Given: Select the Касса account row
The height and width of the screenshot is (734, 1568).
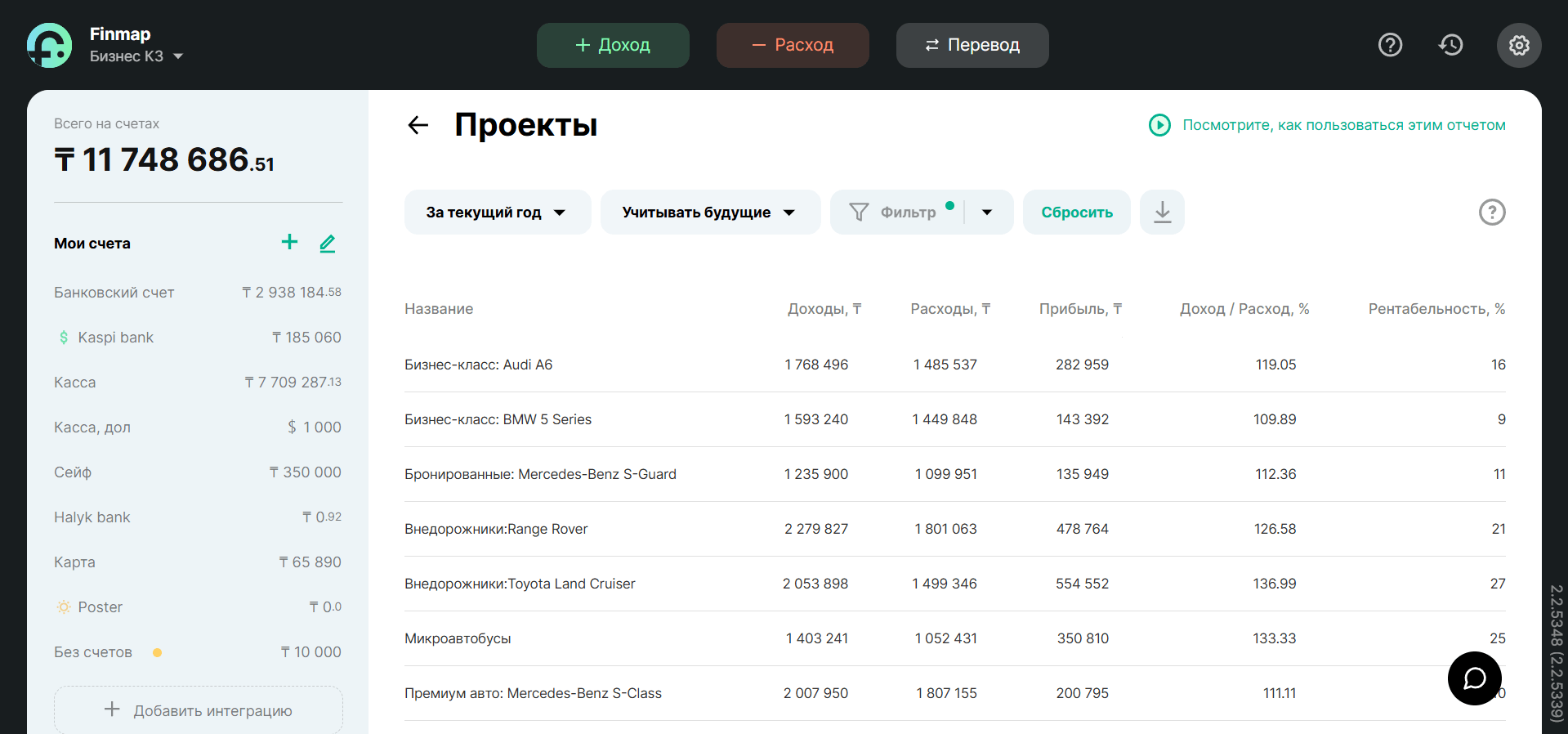Looking at the screenshot, I should tap(198, 383).
